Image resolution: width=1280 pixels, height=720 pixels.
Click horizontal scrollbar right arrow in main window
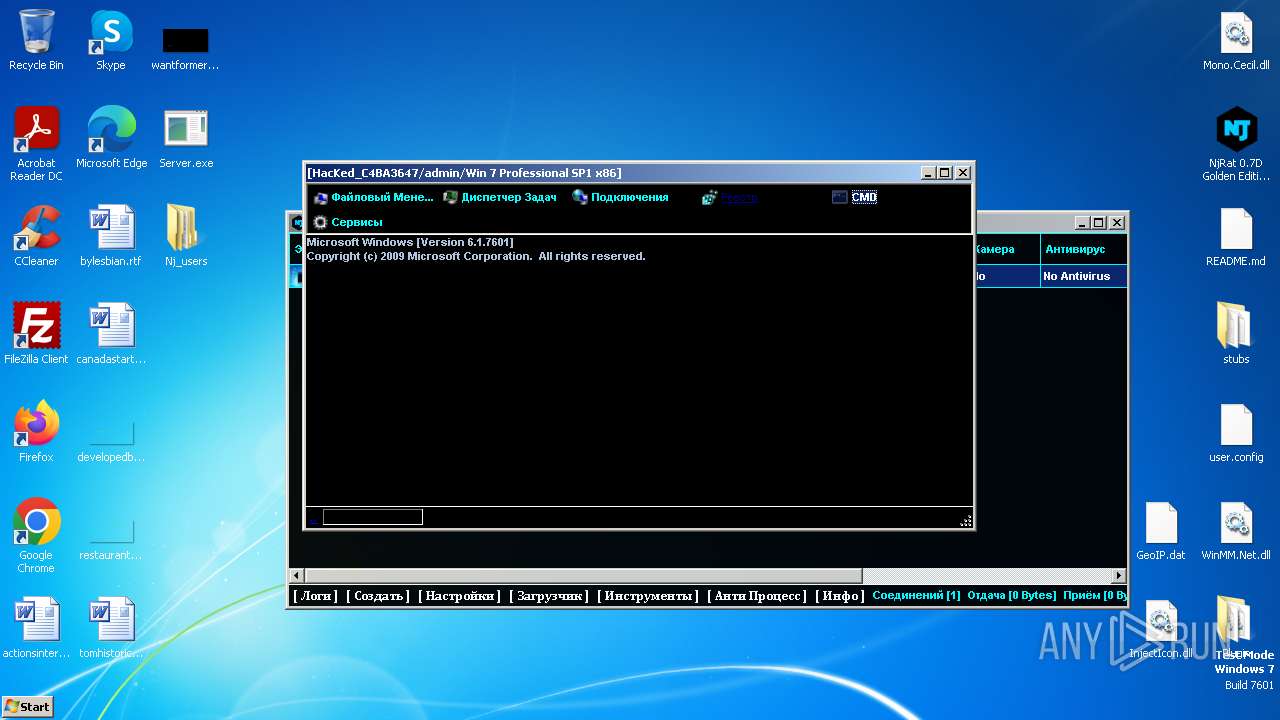[1119, 576]
